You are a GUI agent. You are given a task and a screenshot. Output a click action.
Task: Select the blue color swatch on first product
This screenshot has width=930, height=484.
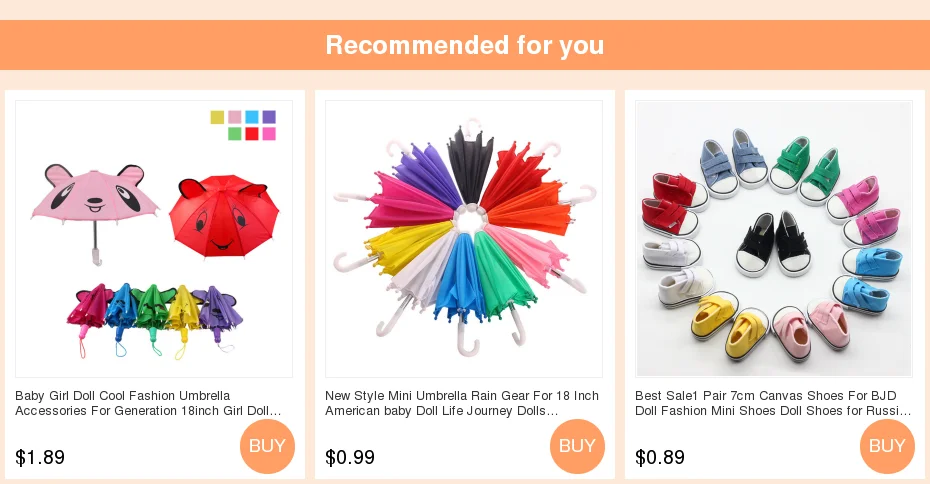(252, 117)
